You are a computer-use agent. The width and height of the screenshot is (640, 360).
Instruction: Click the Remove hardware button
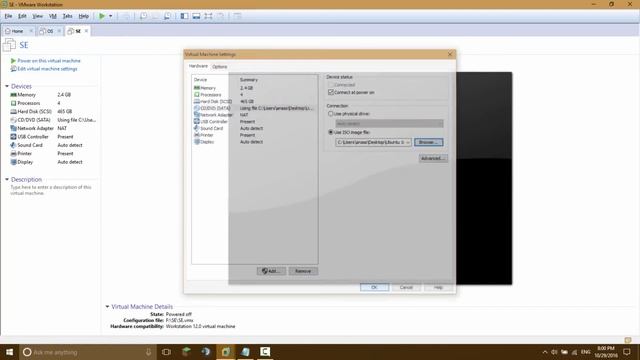coord(303,271)
